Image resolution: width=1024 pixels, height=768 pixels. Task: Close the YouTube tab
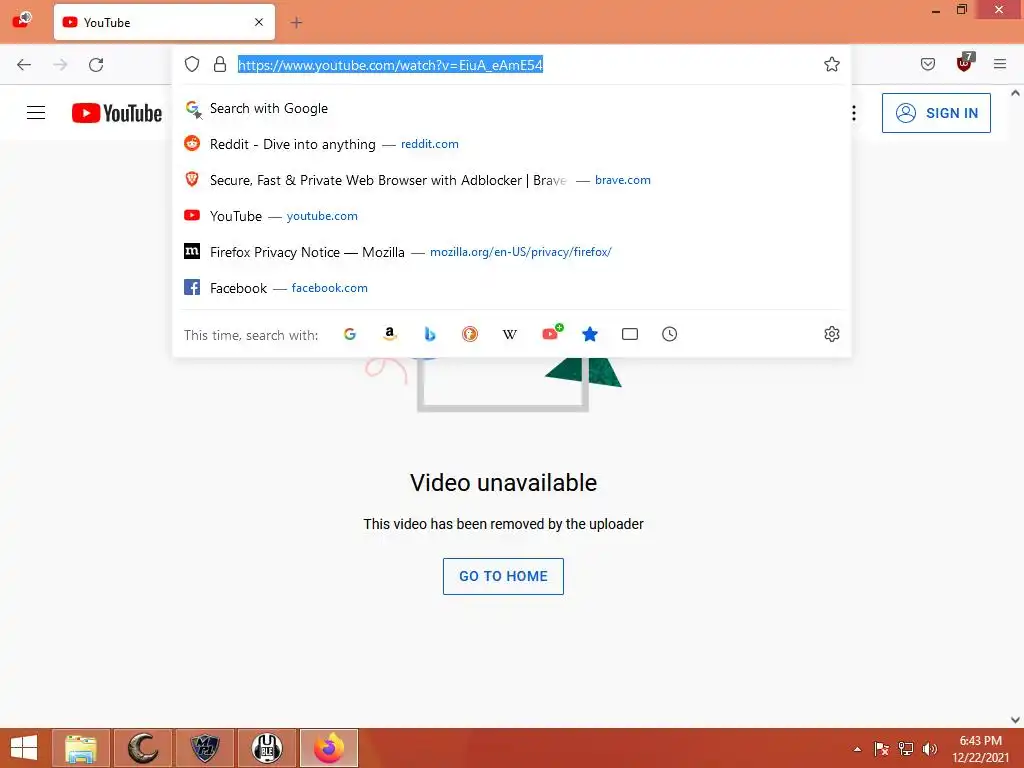(259, 22)
